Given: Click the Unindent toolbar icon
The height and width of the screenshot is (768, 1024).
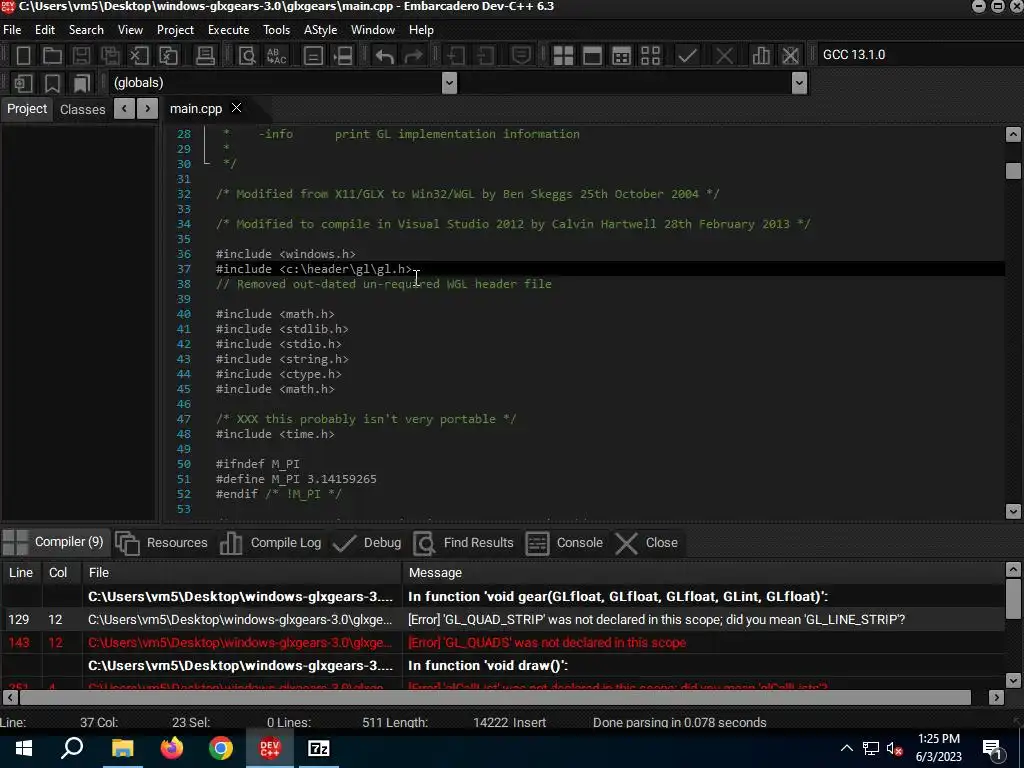Looking at the screenshot, I should 485,56.
